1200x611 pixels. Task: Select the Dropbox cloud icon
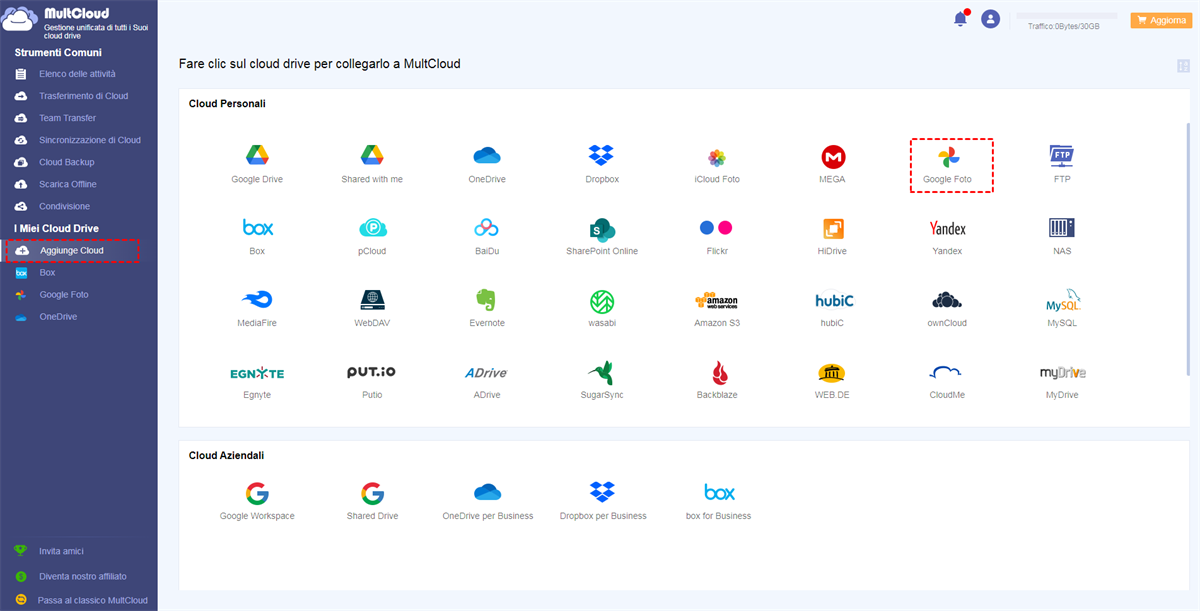coord(602,165)
